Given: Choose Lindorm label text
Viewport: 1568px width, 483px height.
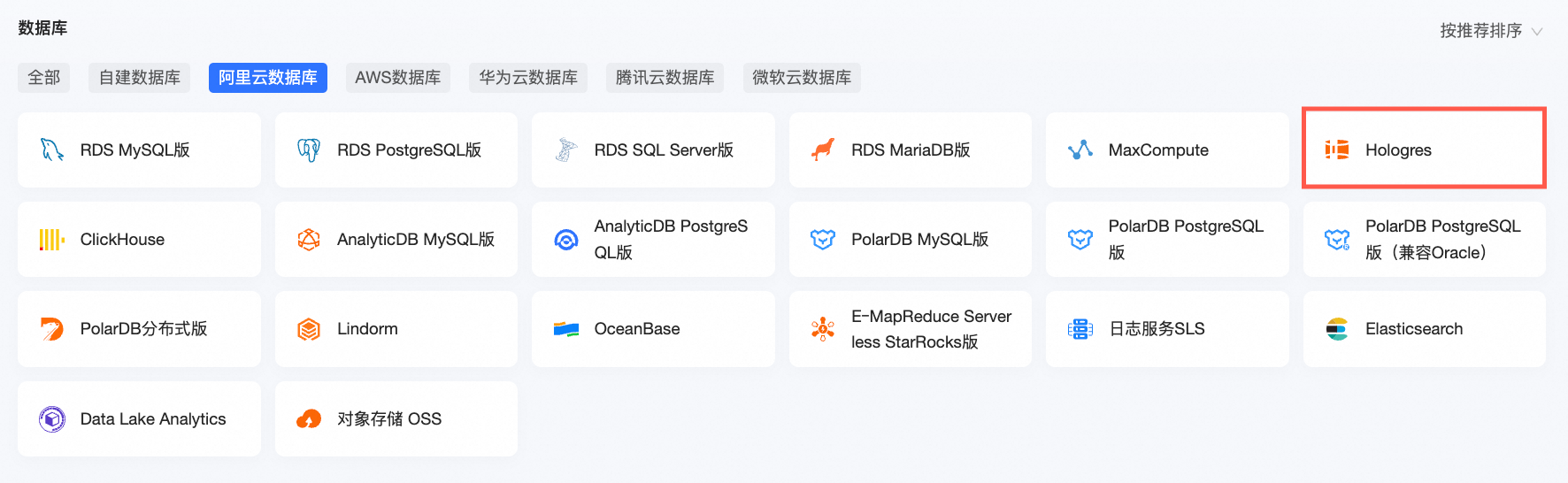Looking at the screenshot, I should pos(367,329).
